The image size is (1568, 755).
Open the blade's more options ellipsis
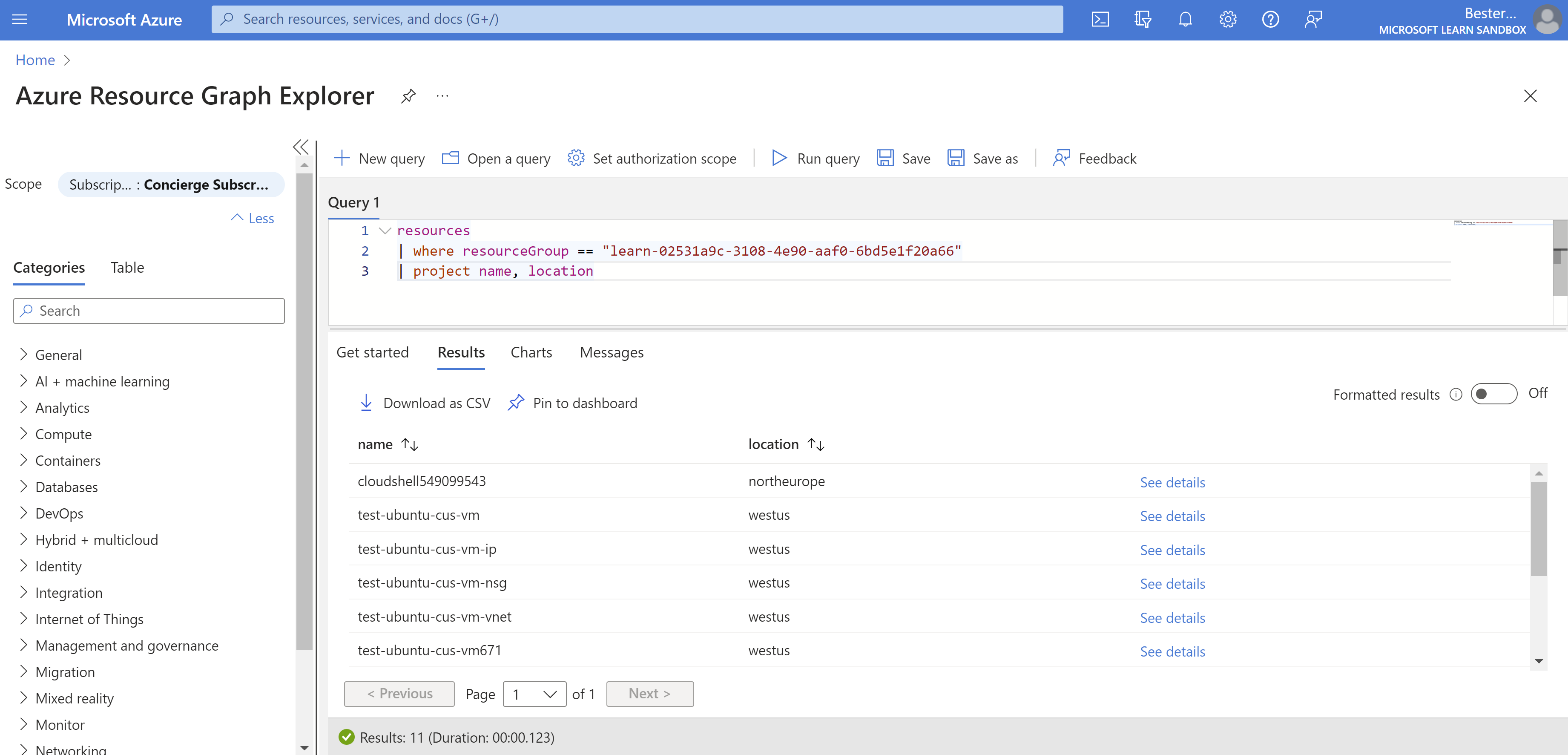[442, 95]
